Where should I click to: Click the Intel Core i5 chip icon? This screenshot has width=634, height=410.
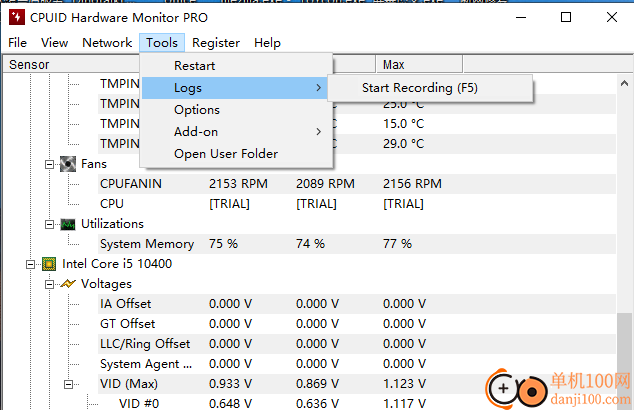point(49,264)
